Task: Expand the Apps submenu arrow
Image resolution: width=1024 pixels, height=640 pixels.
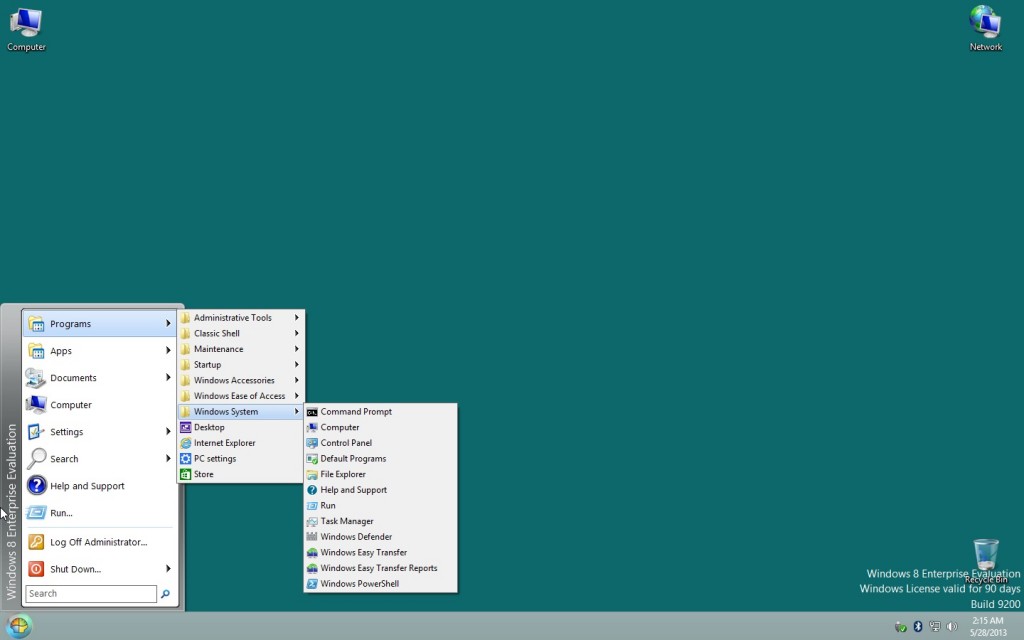Action: pyautogui.click(x=168, y=351)
